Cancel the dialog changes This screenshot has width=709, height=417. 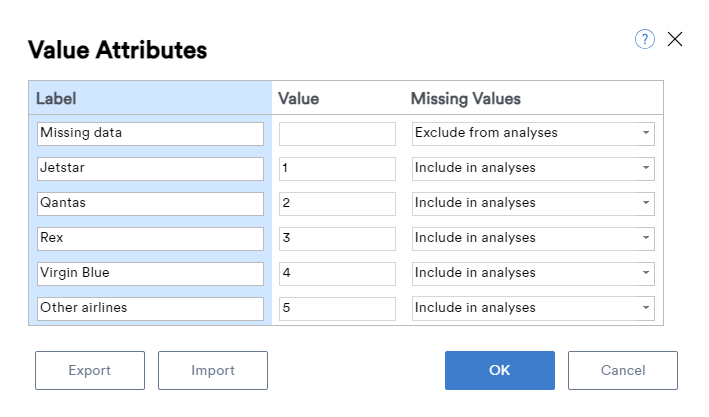pos(623,370)
